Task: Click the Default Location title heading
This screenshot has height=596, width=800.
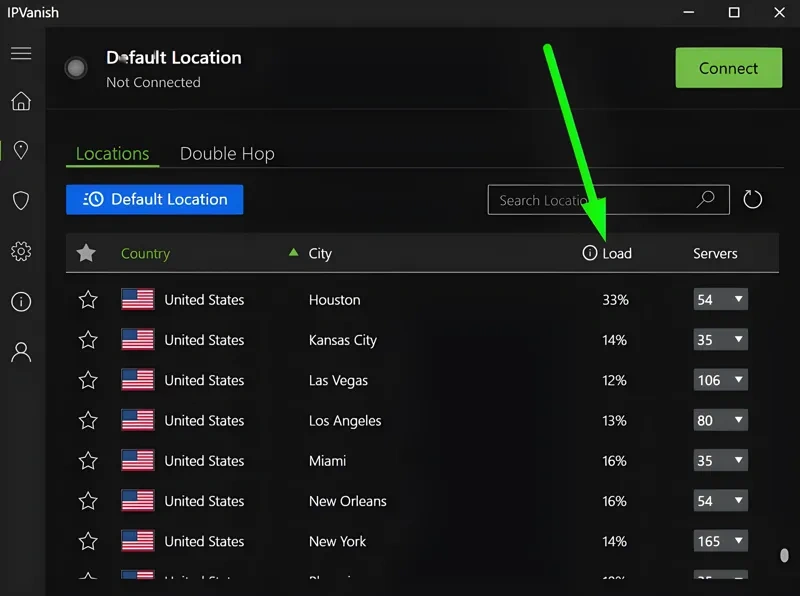Action: 173,58
